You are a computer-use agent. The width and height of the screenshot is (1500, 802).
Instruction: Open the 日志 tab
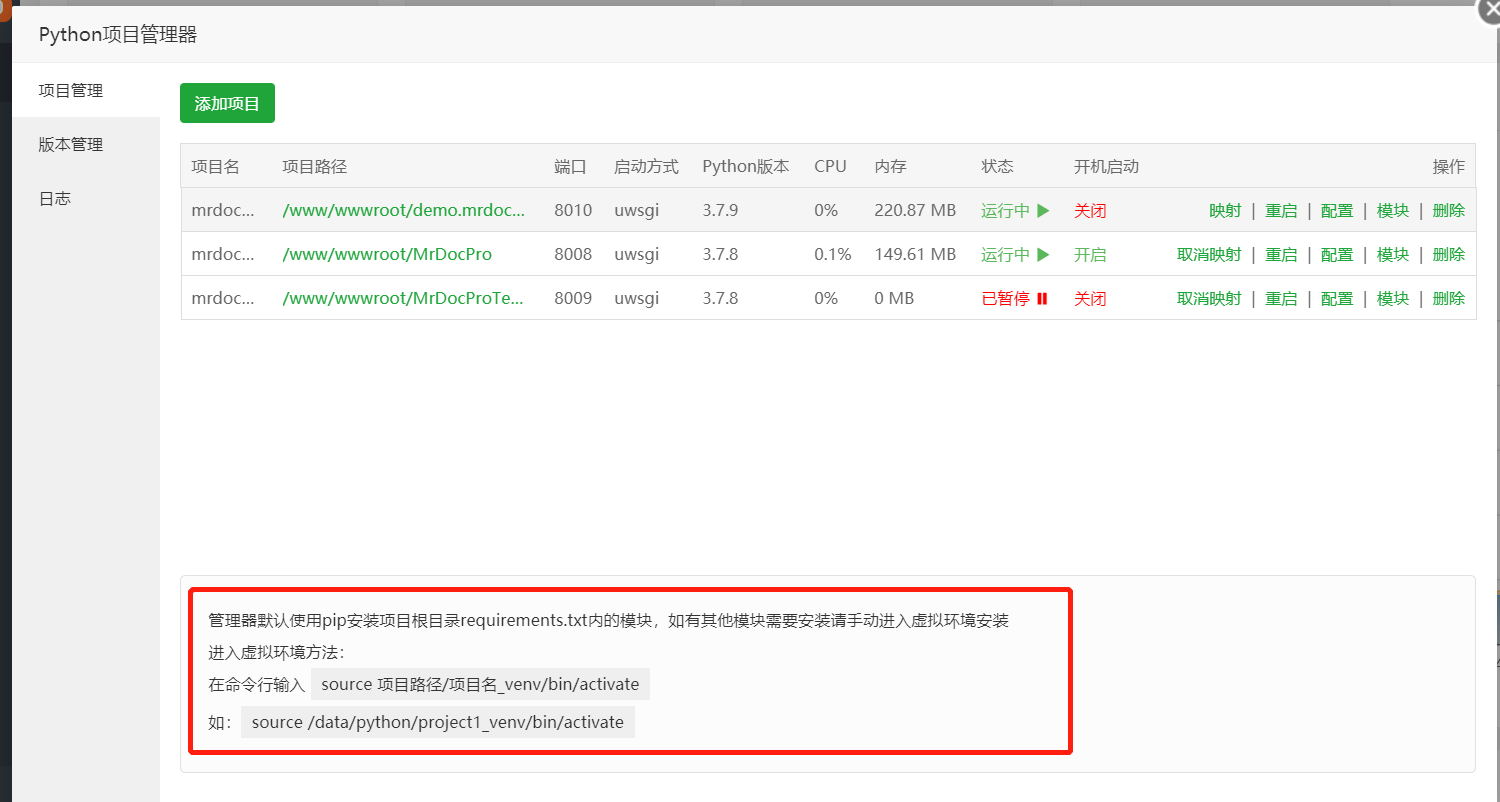[55, 199]
